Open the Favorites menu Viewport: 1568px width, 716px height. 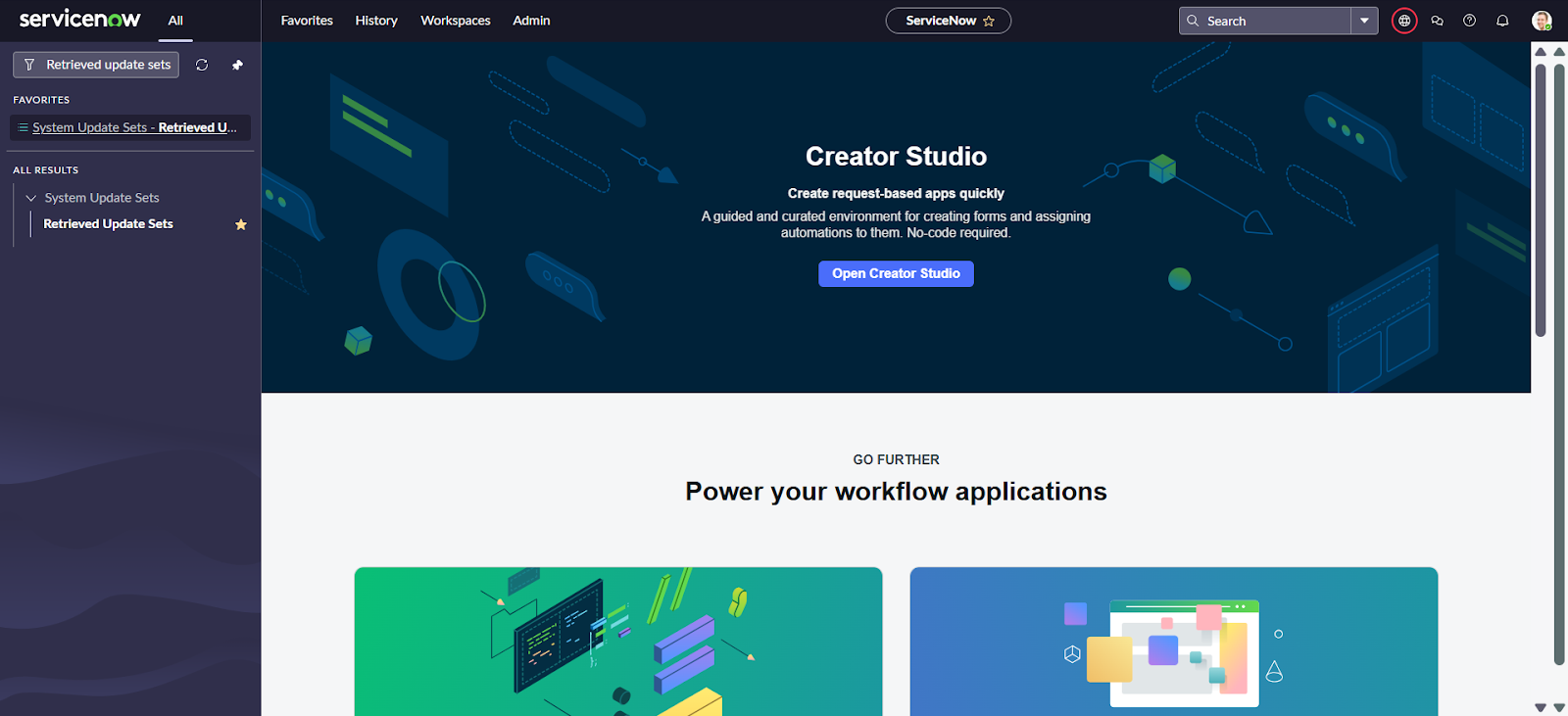[x=307, y=21]
